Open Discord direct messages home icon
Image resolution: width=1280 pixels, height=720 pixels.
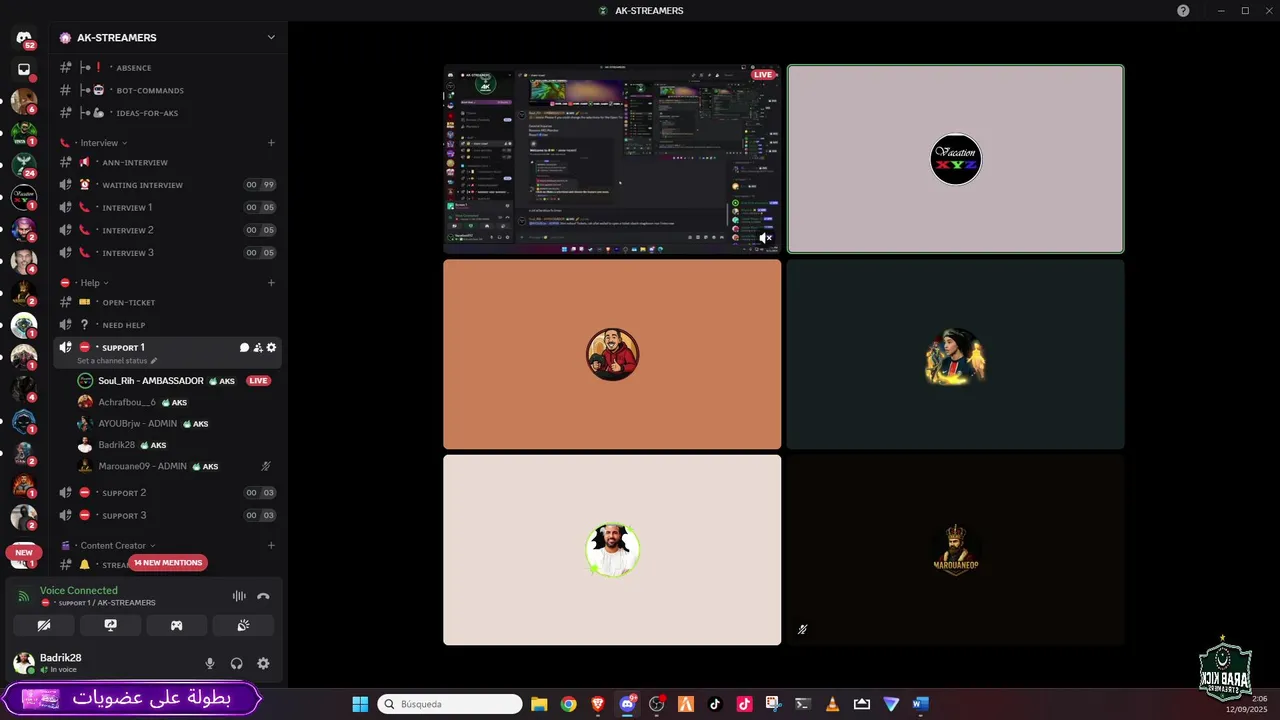coord(24,37)
